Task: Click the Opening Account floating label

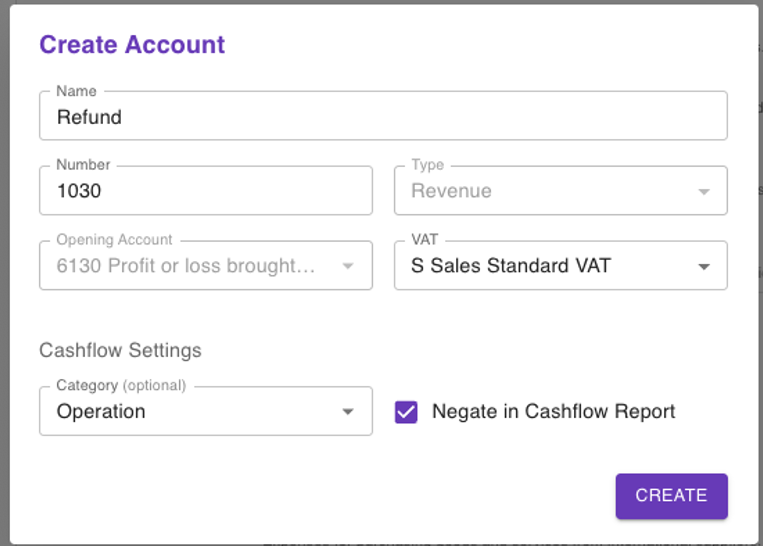Action: [x=114, y=240]
